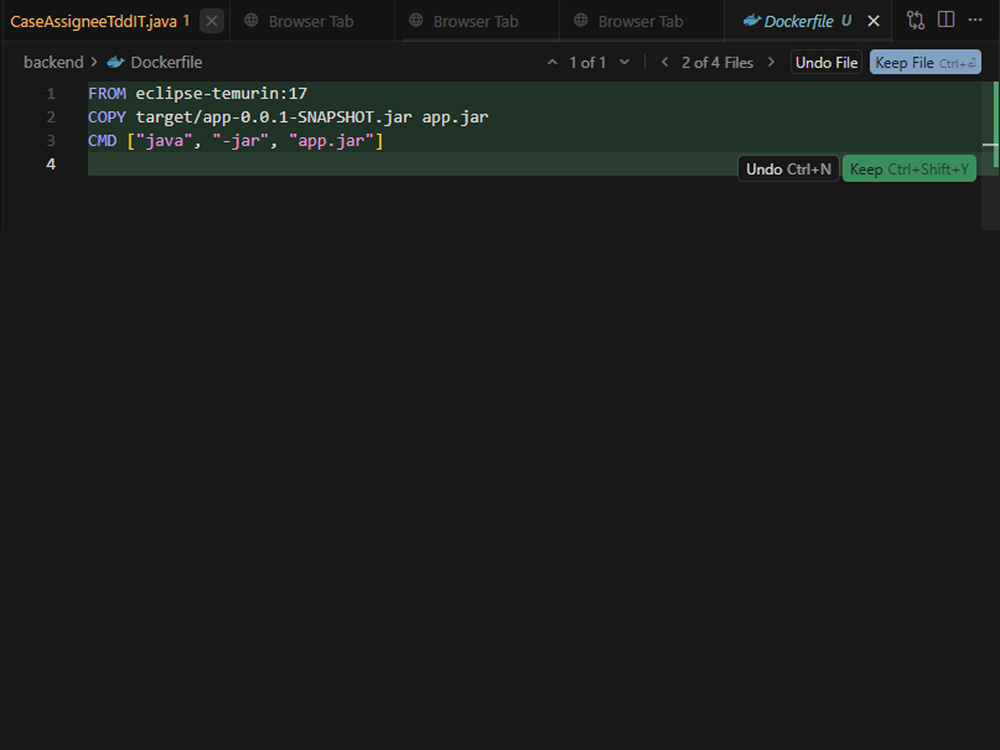Click the globe icon on third Browser Tab
This screenshot has width=1000, height=750.
click(580, 20)
